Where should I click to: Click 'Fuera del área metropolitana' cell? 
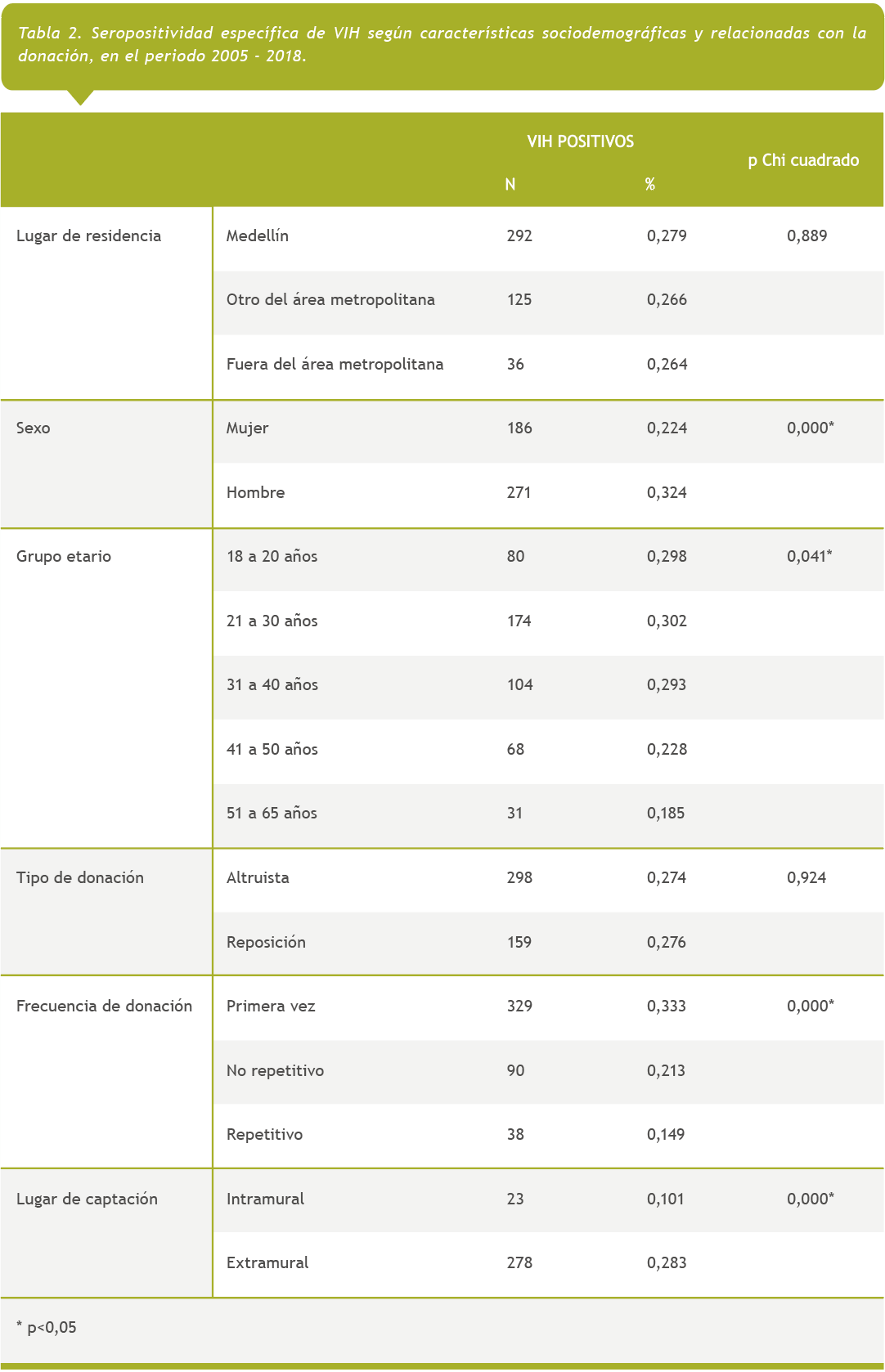click(x=335, y=365)
